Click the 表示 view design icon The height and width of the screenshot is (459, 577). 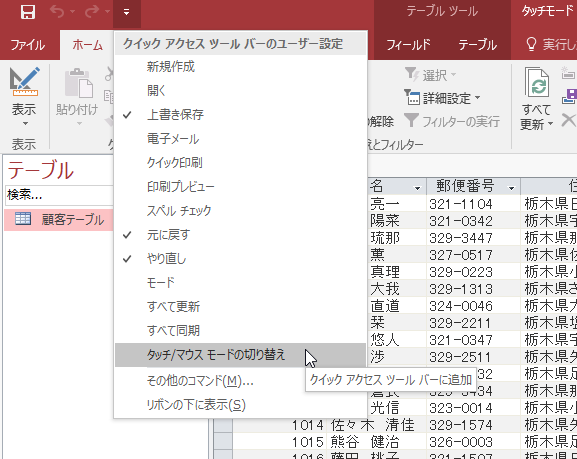(24, 82)
